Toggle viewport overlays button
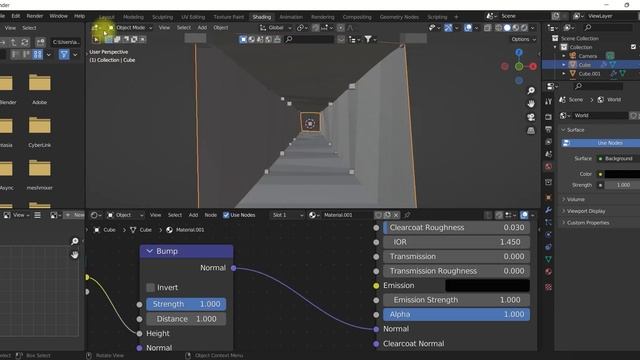Screen dimensions: 640x360 coord(468,28)
